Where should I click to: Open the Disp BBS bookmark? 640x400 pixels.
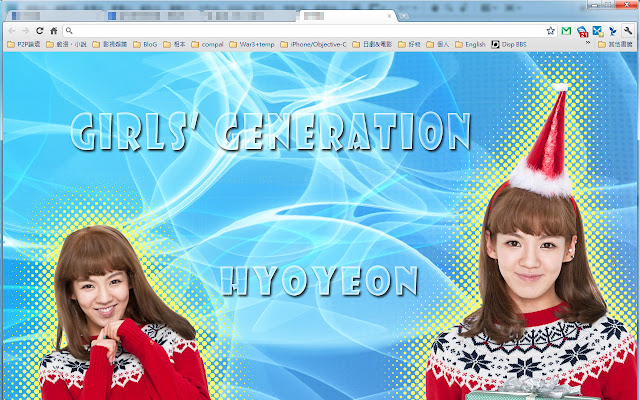point(509,44)
